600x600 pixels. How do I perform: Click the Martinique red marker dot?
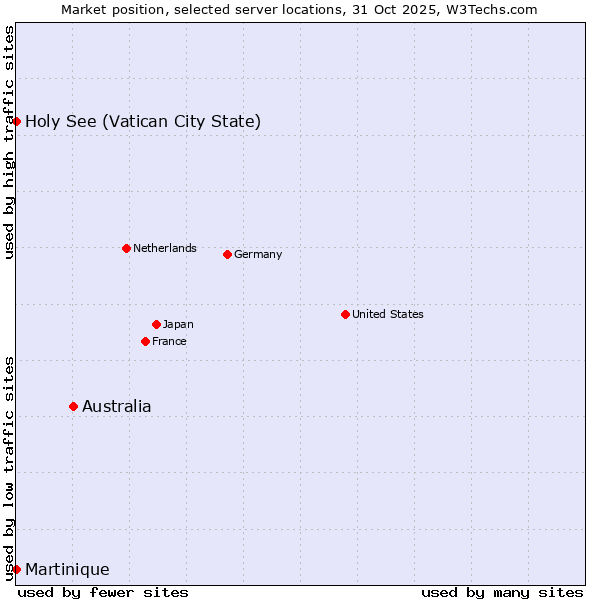coord(16,569)
